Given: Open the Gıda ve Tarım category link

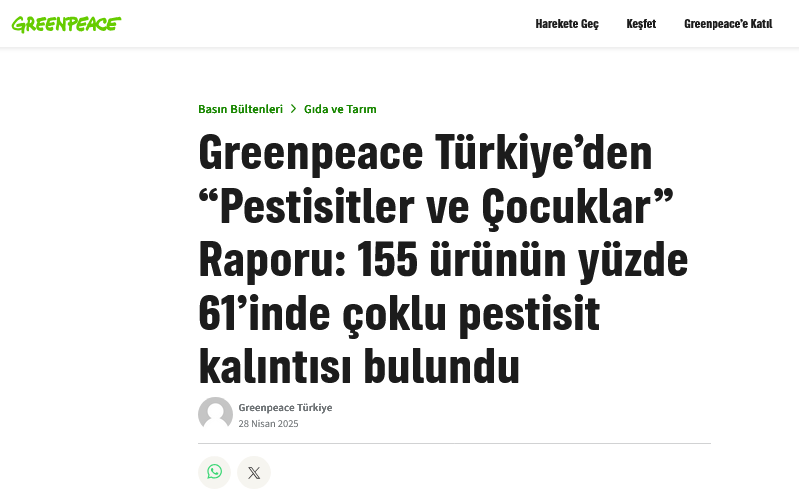Looking at the screenshot, I should (340, 109).
